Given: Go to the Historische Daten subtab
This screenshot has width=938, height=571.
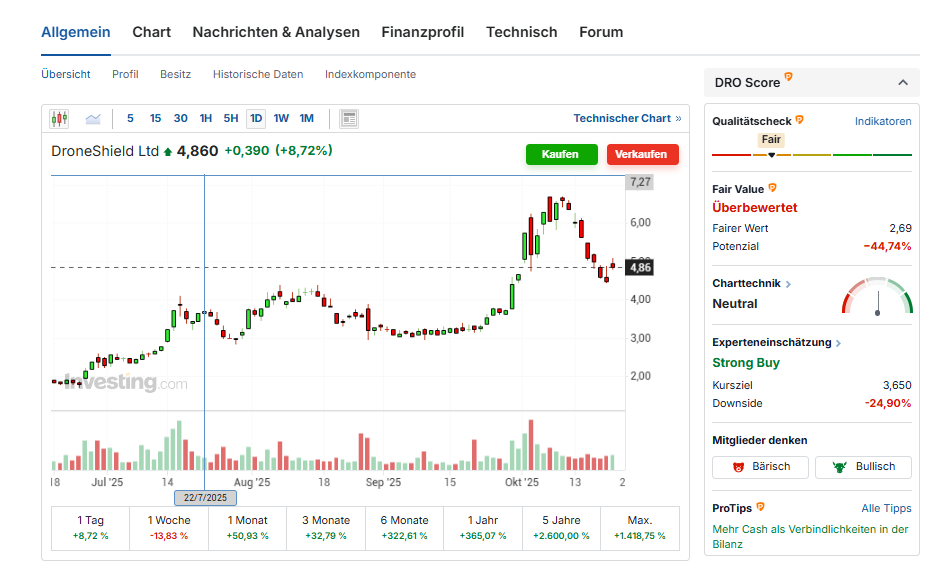Looking at the screenshot, I should click(257, 74).
